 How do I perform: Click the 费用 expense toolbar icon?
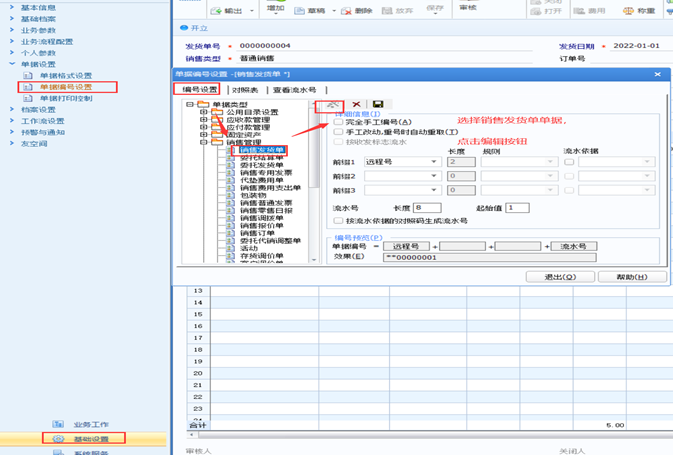click(579, 11)
